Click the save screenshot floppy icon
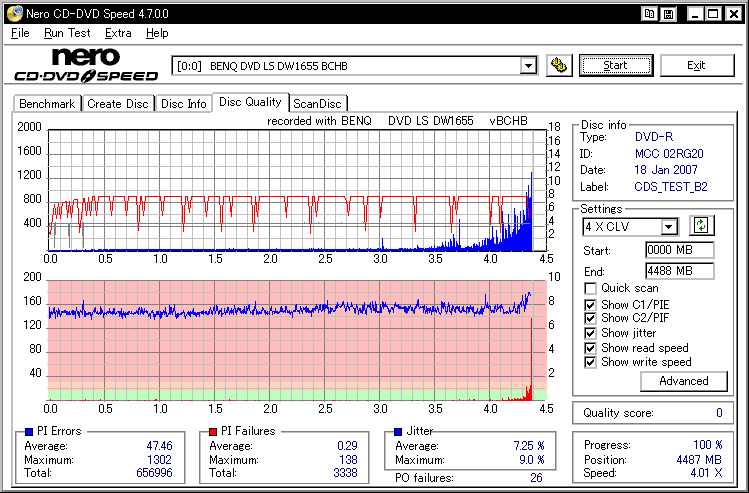The height and width of the screenshot is (493, 749). pos(670,13)
